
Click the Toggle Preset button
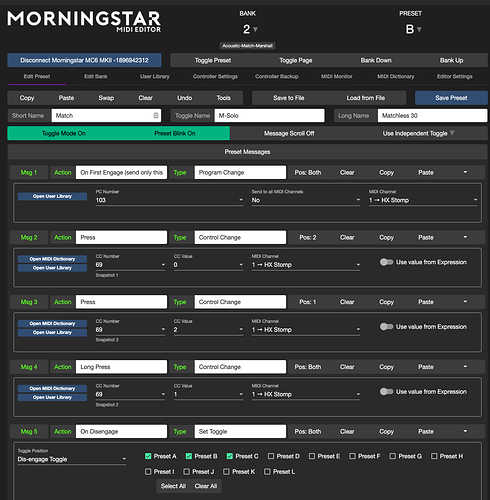coord(213,60)
